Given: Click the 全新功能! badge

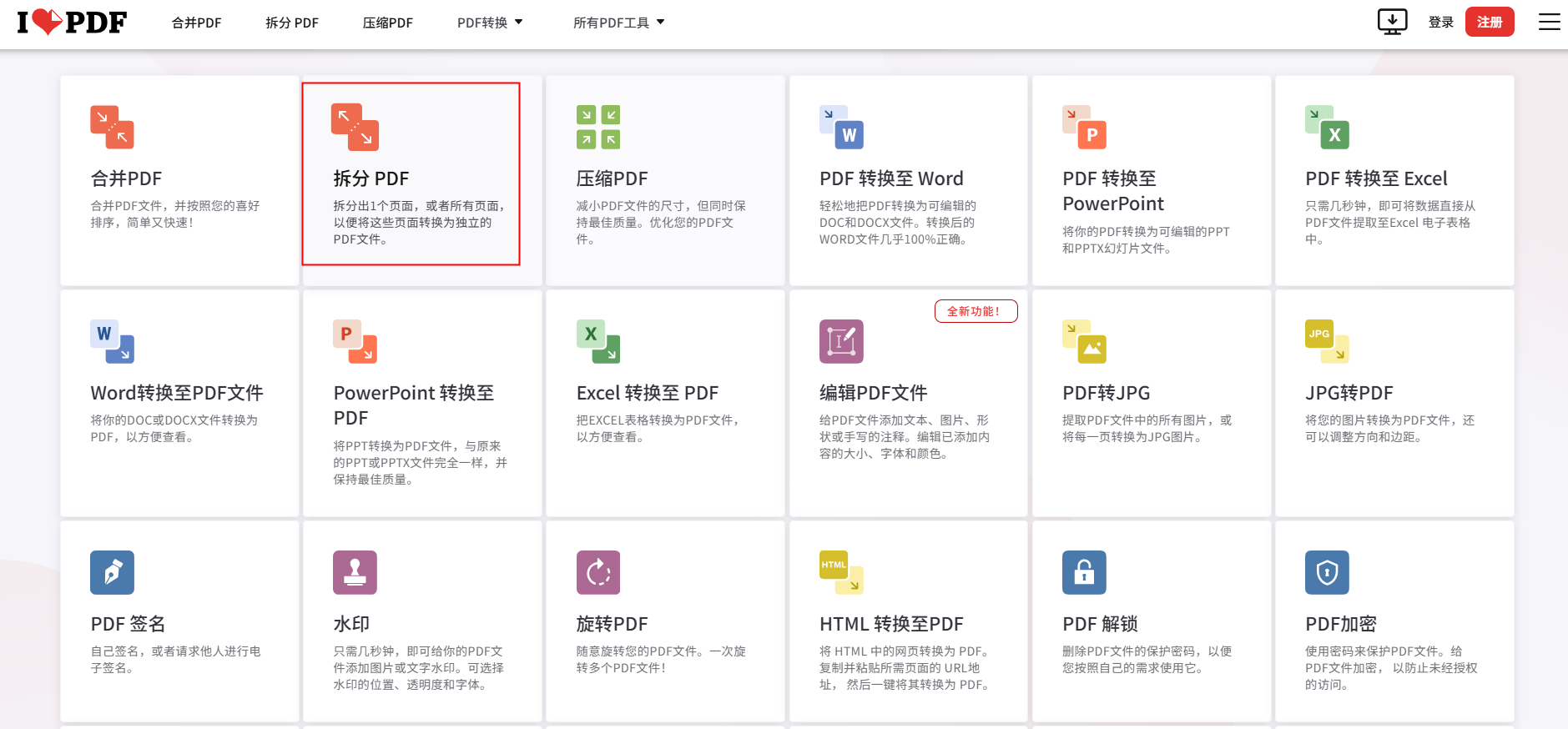Looking at the screenshot, I should pyautogui.click(x=976, y=311).
